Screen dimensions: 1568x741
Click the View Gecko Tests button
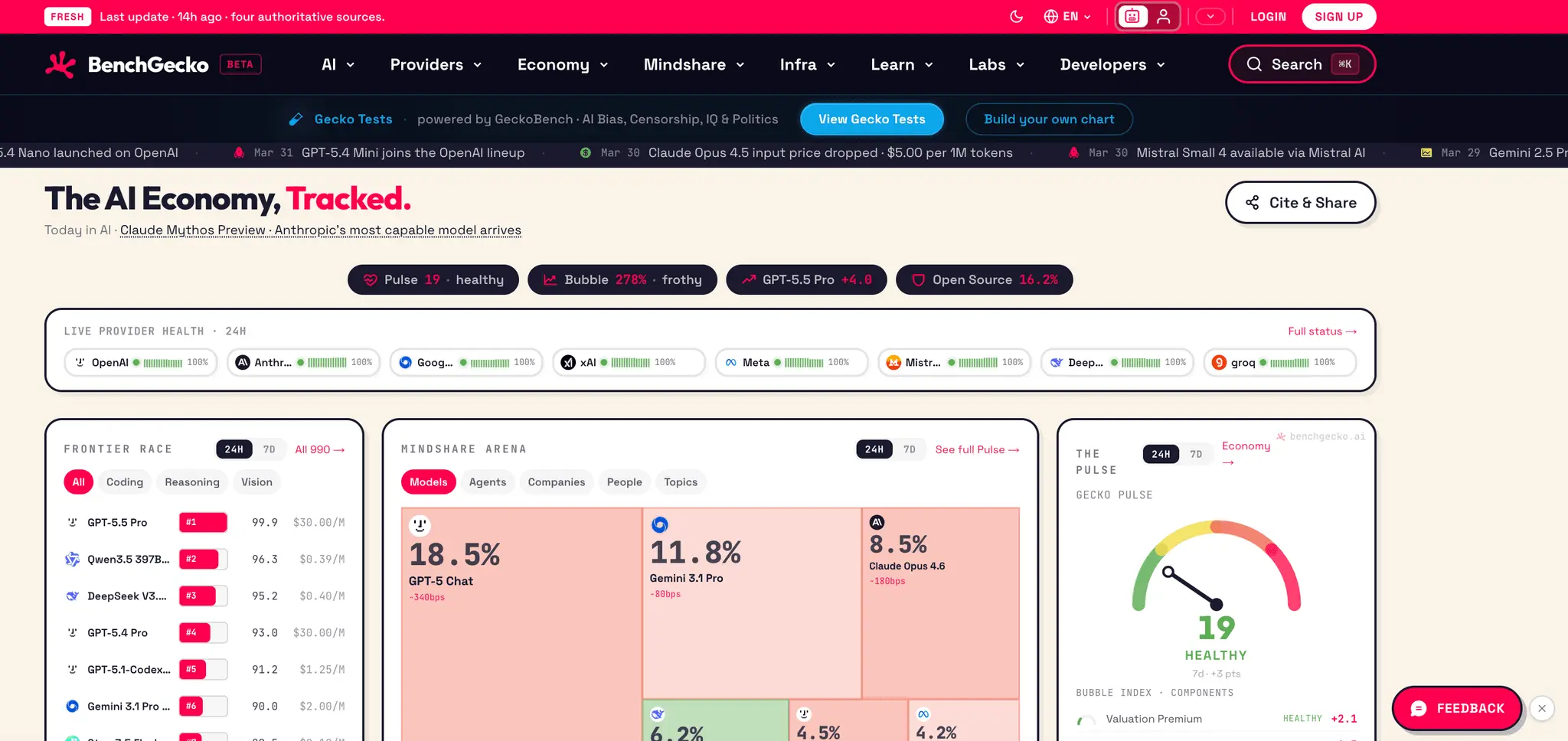tap(872, 119)
